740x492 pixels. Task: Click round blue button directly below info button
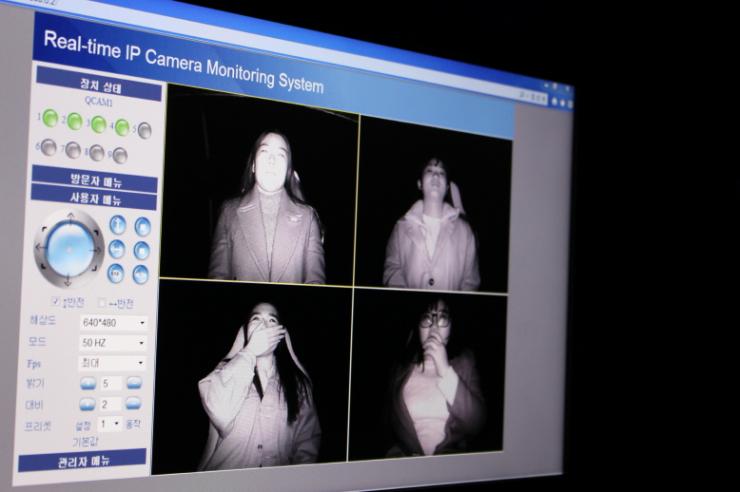pos(117,249)
